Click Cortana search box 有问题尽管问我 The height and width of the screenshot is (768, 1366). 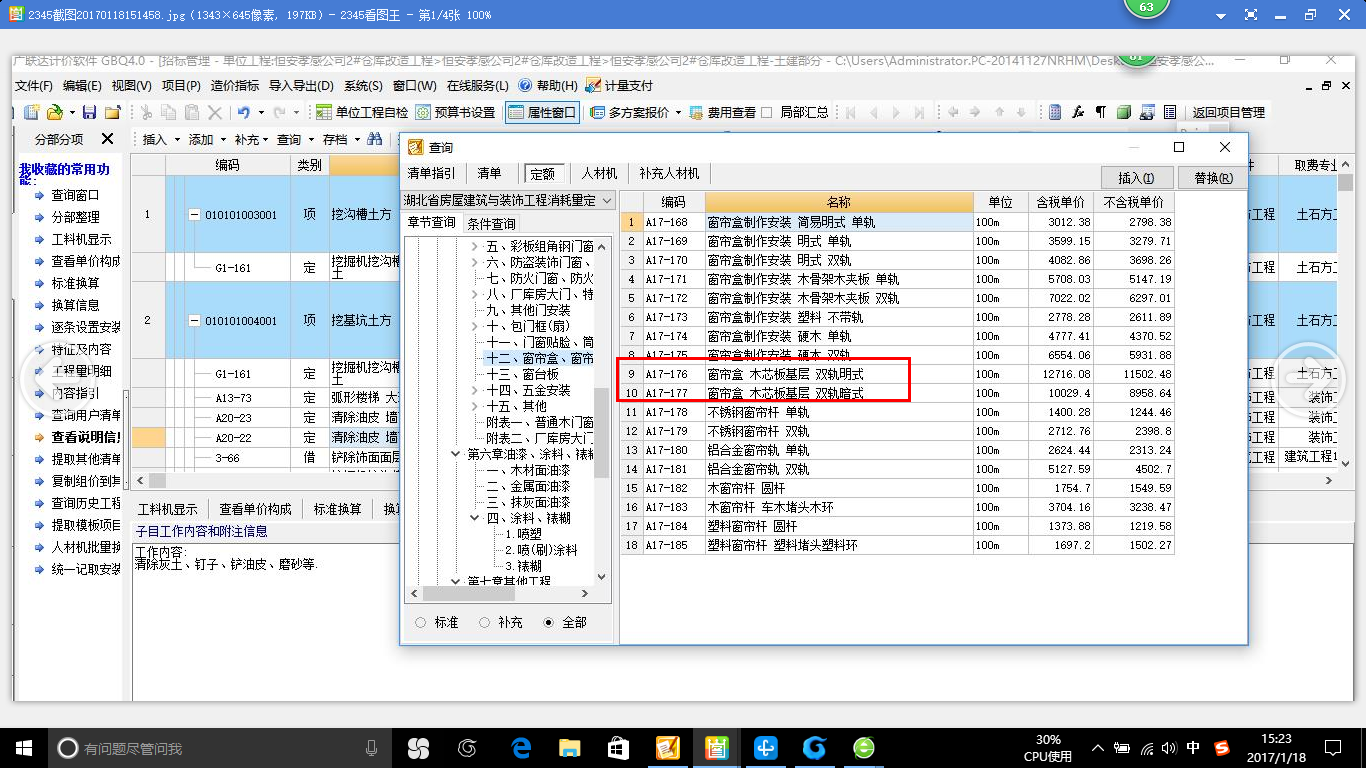(x=222, y=748)
